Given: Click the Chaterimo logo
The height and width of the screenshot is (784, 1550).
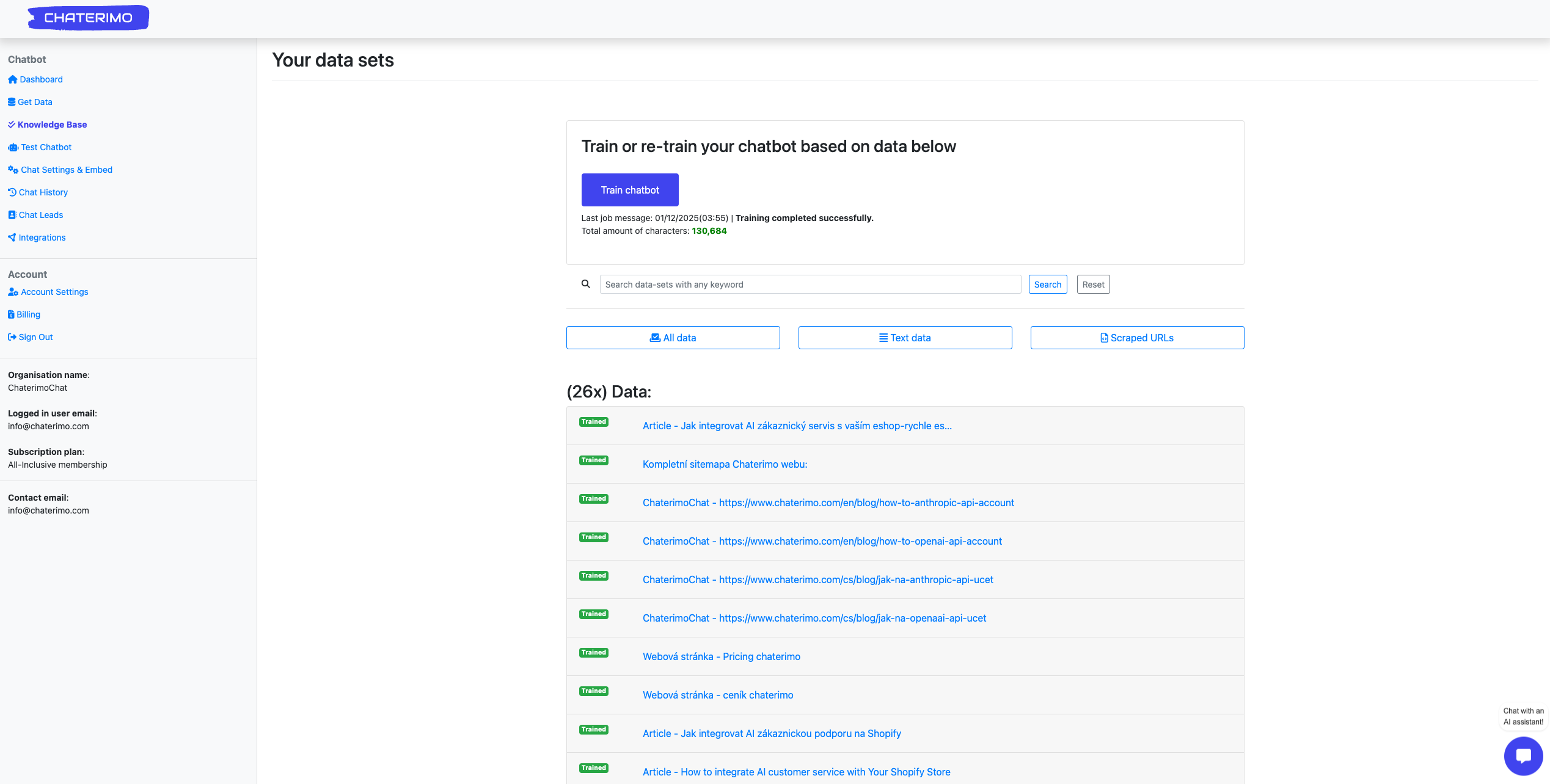Looking at the screenshot, I should tap(89, 18).
